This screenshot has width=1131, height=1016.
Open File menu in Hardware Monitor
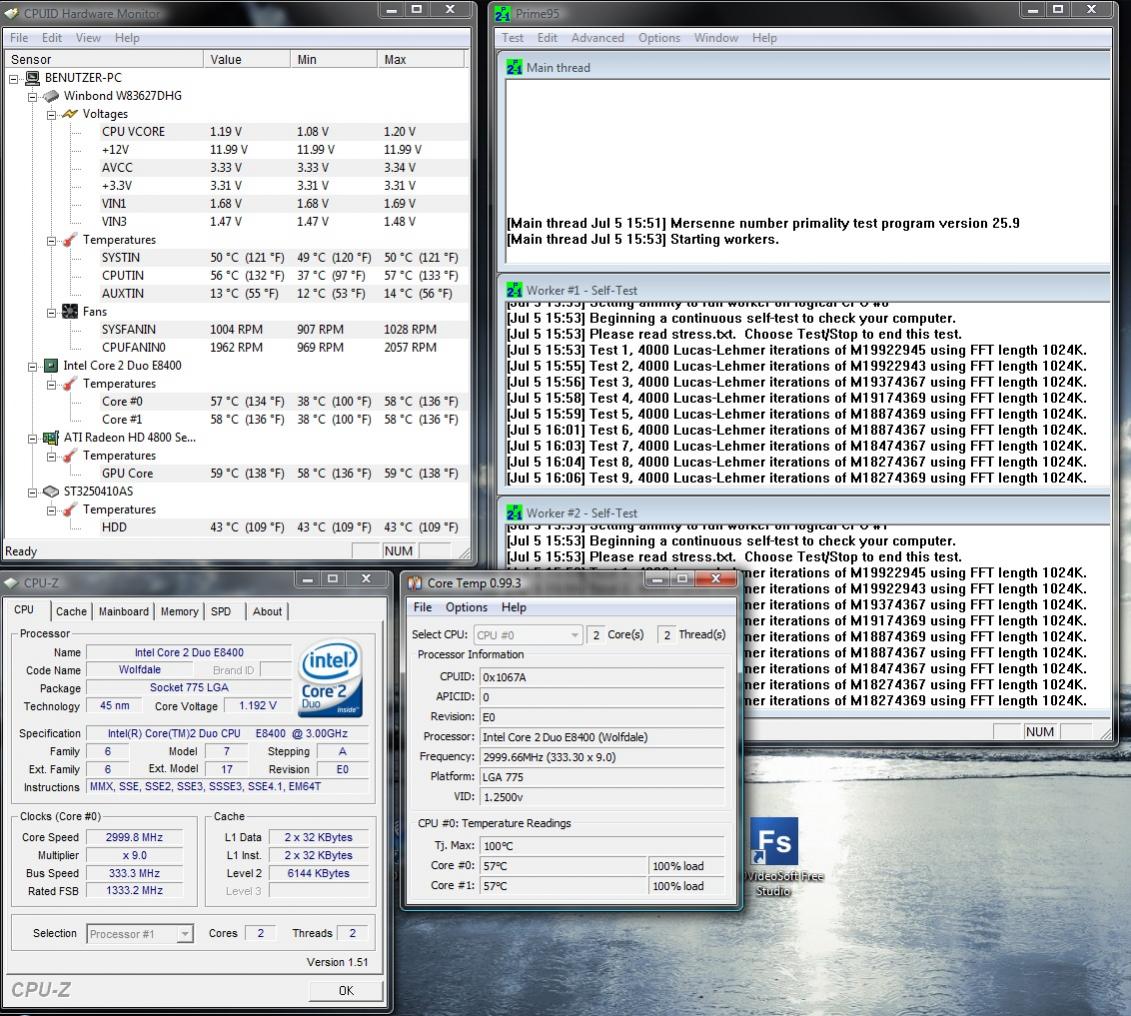19,38
